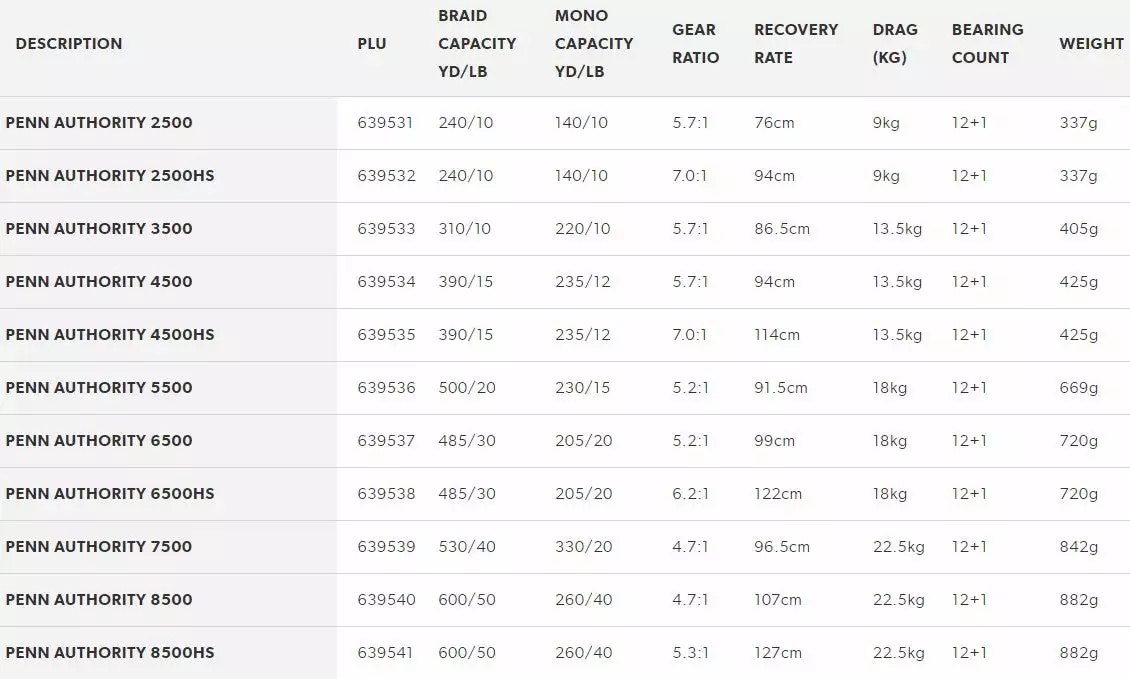
Task: Select the PENN AUTHORITY 4500HS row name
Action: pos(110,335)
